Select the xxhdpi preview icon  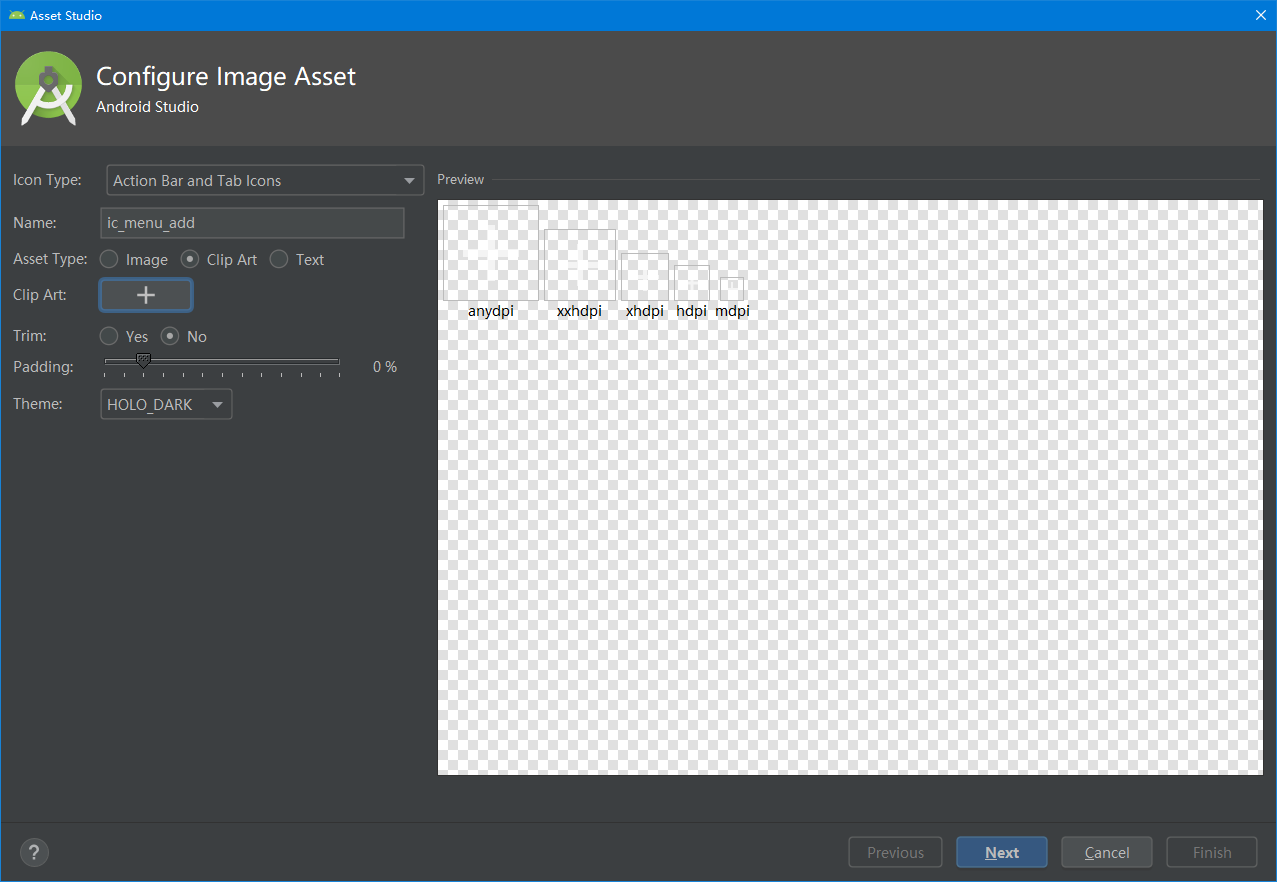[x=580, y=265]
